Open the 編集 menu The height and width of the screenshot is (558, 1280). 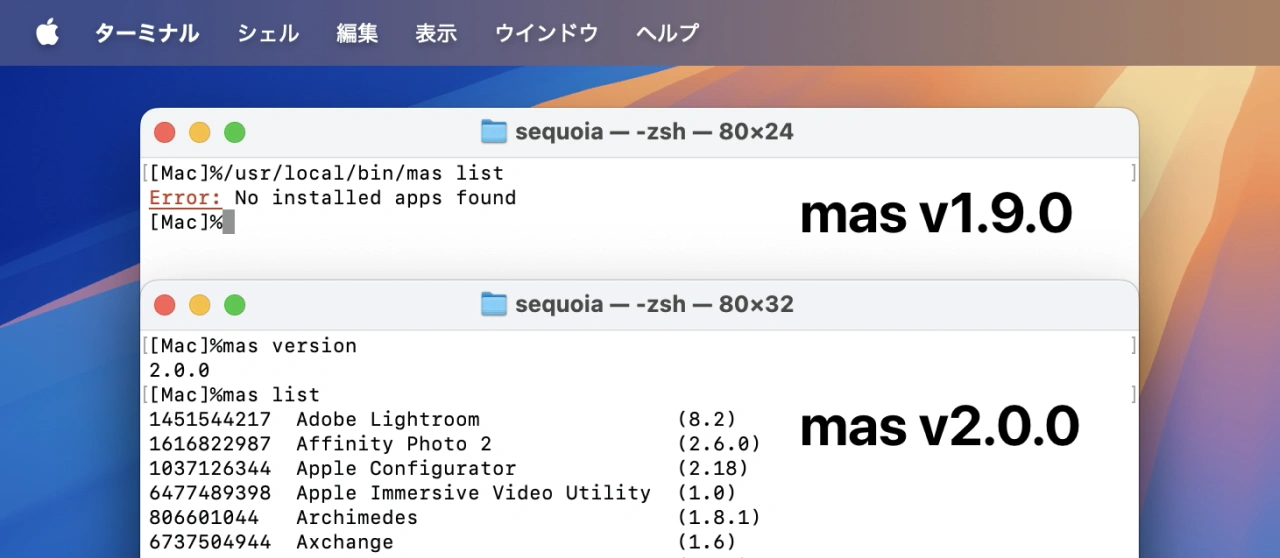pyautogui.click(x=357, y=33)
